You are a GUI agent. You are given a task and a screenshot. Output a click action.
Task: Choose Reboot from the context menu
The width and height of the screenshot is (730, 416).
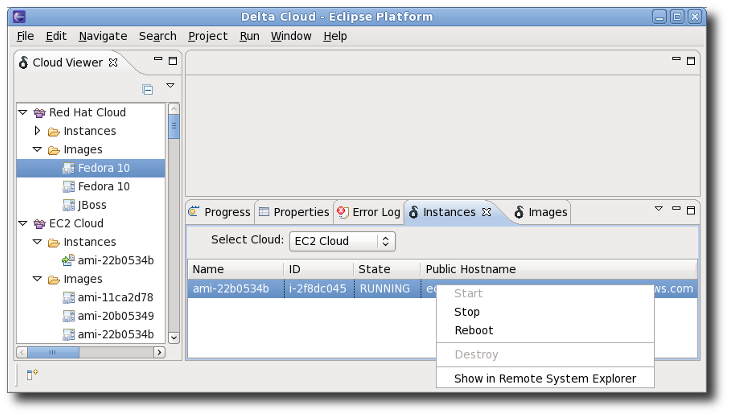tap(545, 330)
